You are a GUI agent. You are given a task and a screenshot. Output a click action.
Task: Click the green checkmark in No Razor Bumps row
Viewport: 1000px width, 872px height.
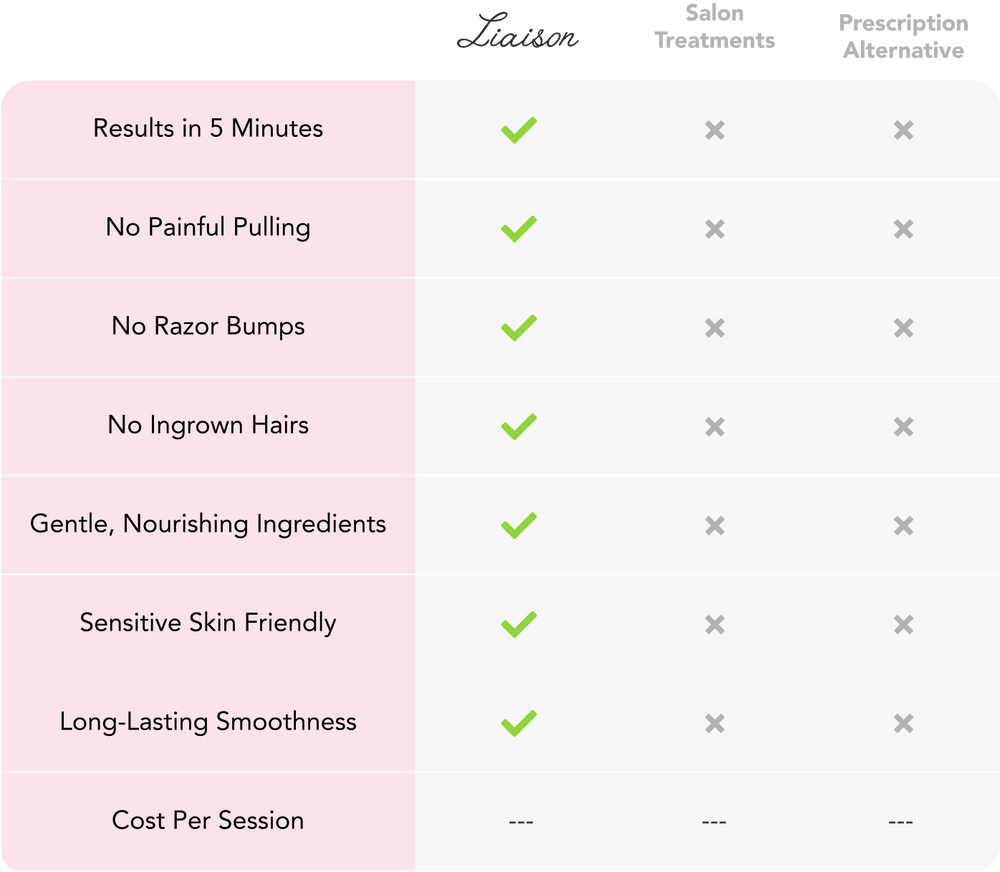pyautogui.click(x=518, y=328)
